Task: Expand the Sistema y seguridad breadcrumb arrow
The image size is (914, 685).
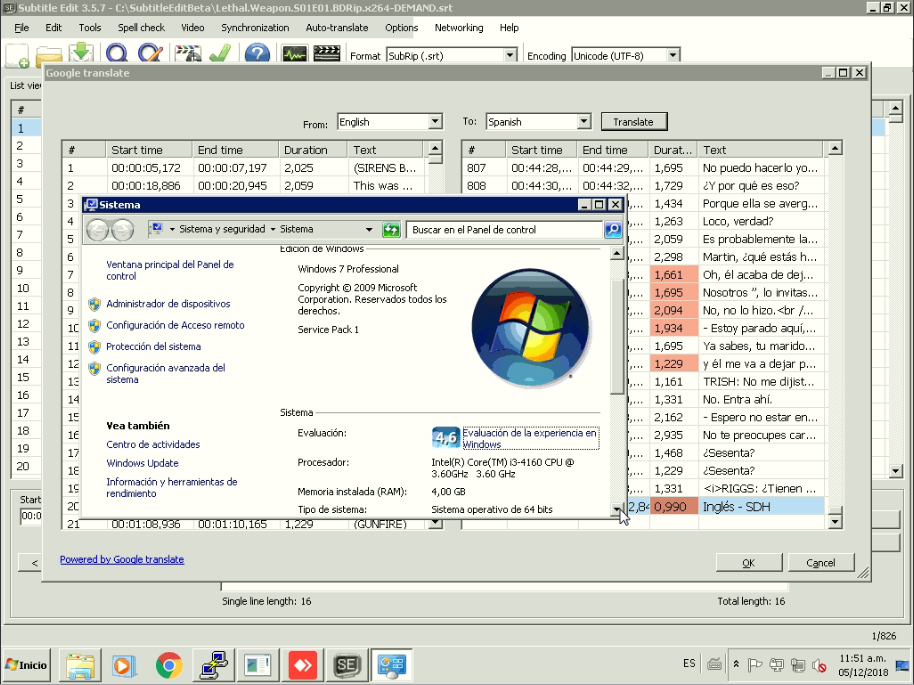Action: 272,230
